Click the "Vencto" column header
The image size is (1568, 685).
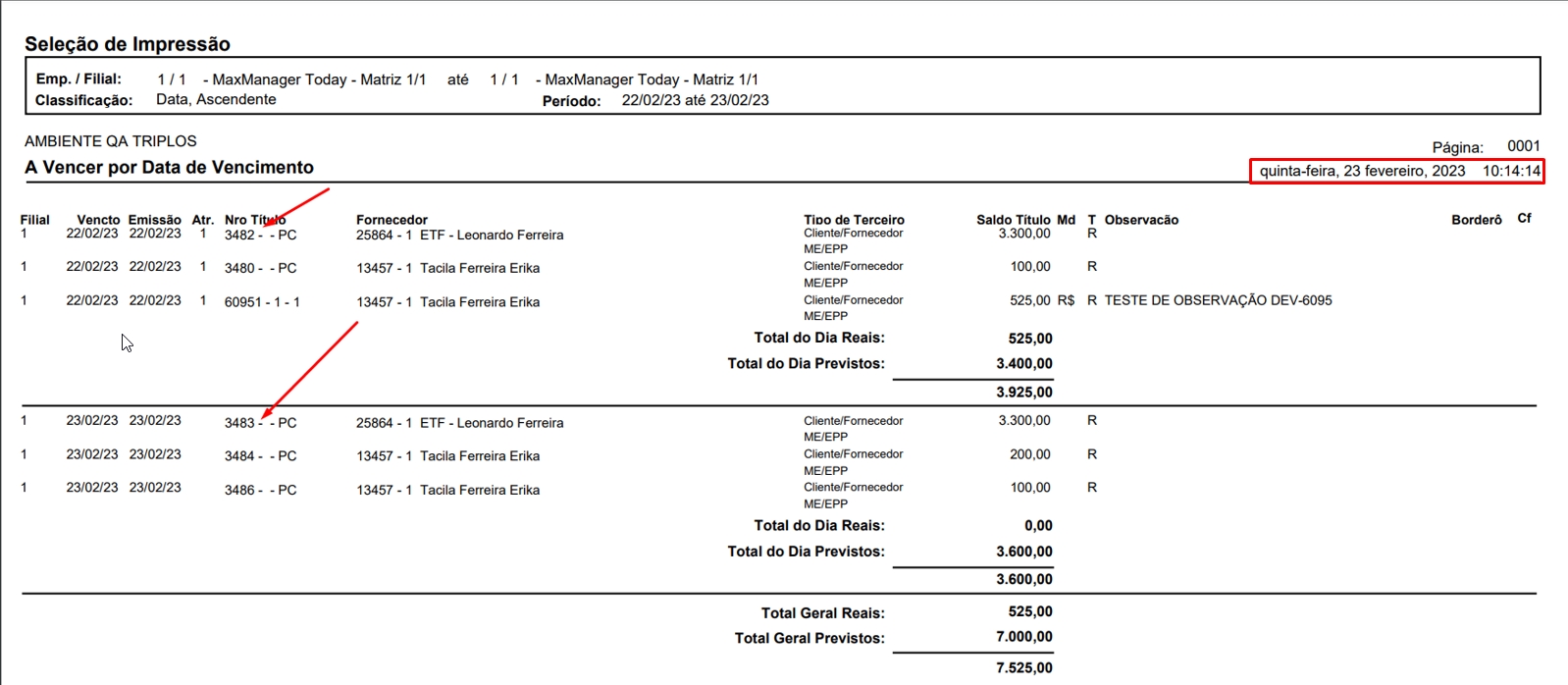click(x=98, y=220)
